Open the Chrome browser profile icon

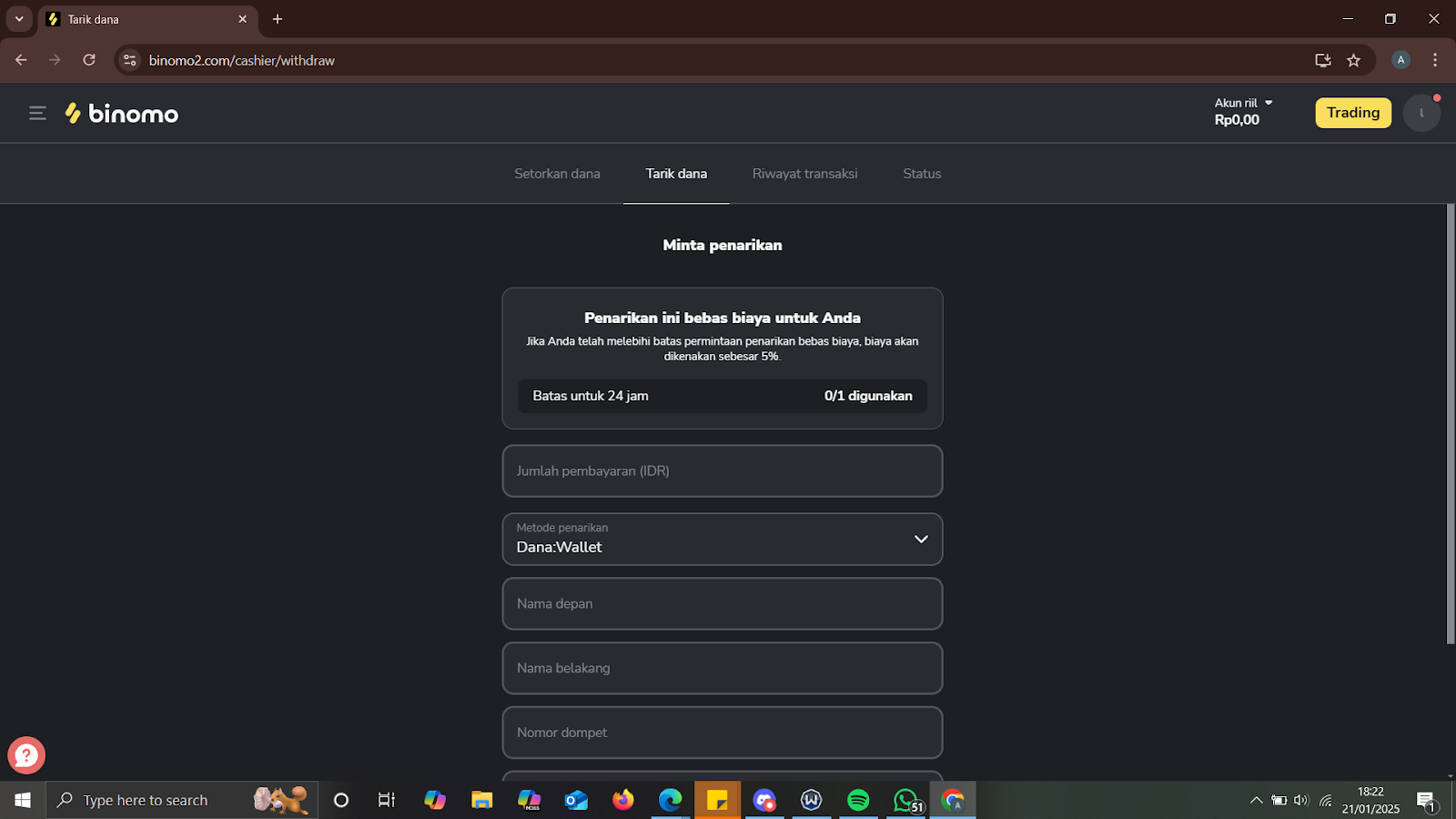(x=1400, y=59)
